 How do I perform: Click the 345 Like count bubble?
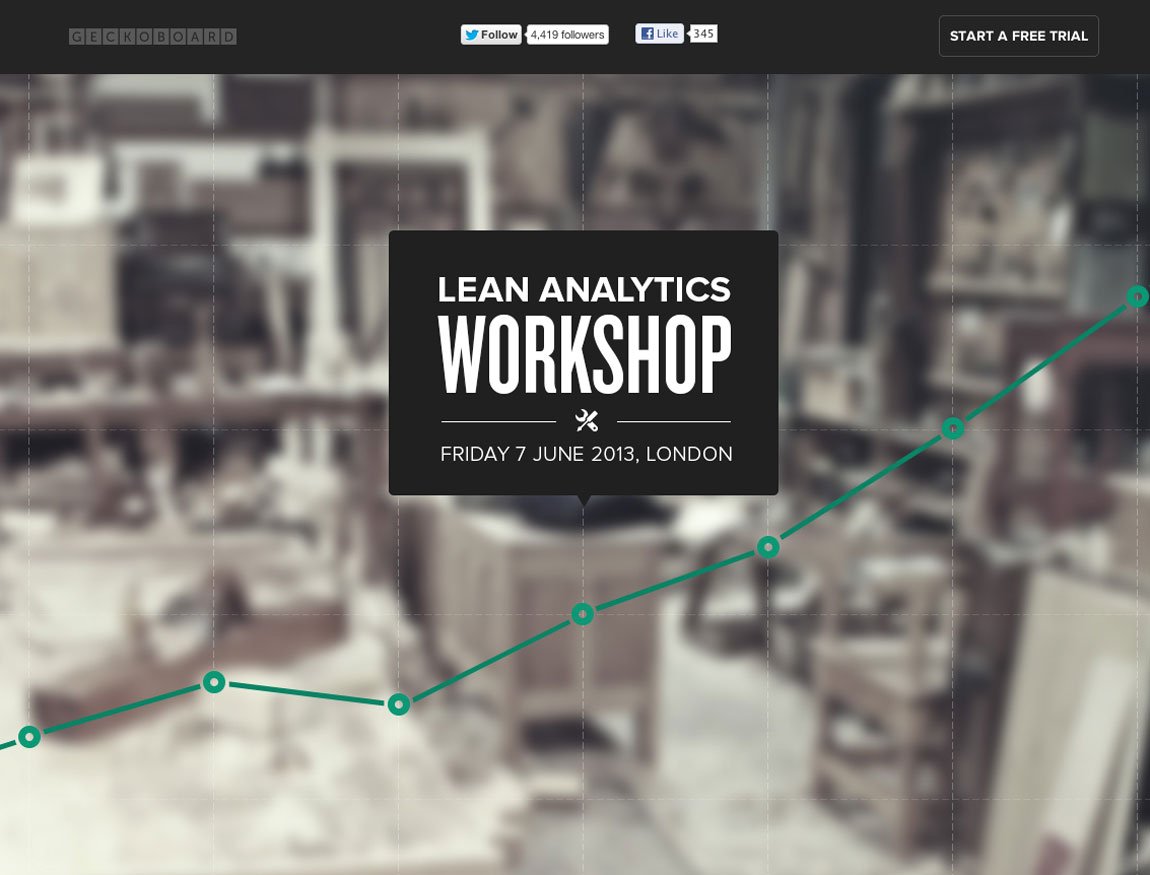coord(702,33)
